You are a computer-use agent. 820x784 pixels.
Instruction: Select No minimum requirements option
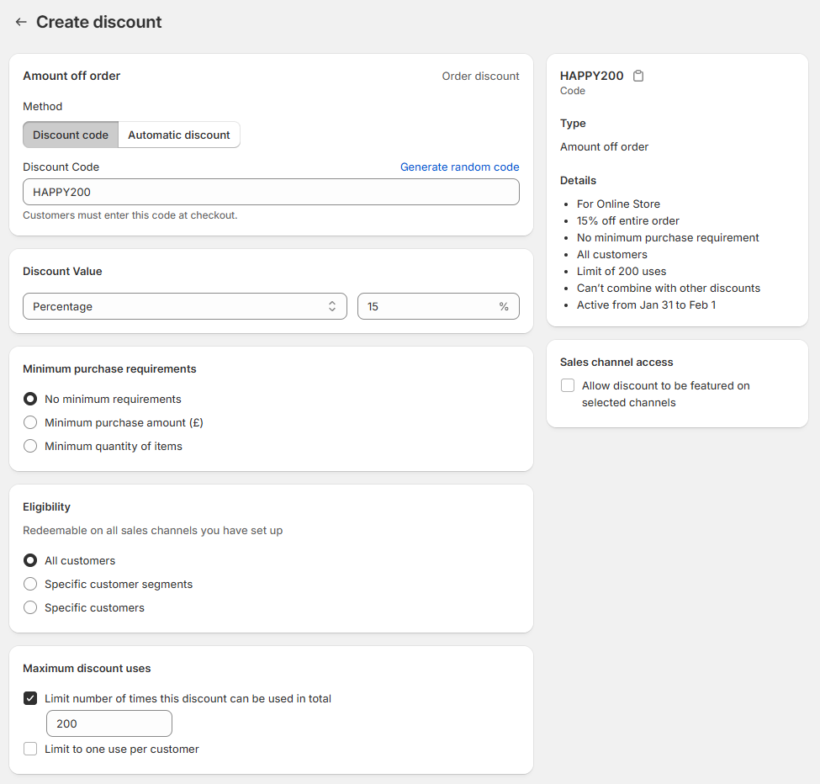(x=30, y=399)
